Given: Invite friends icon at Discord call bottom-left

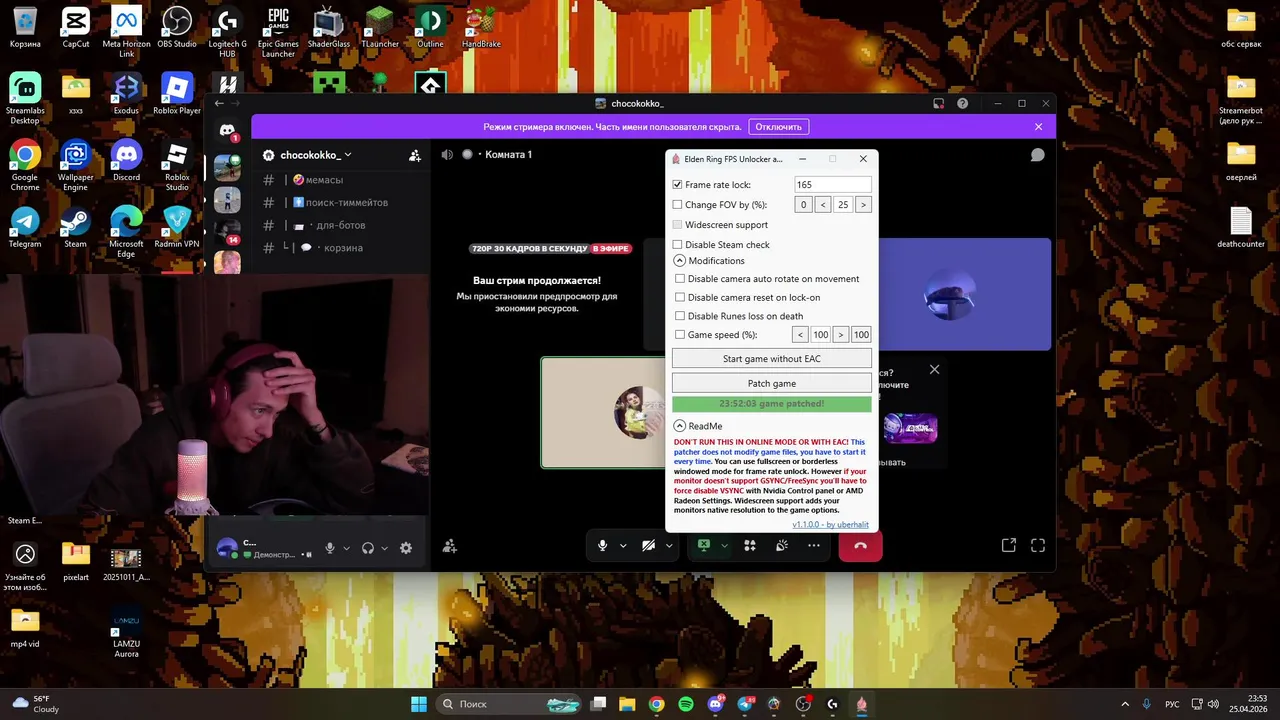Looking at the screenshot, I should pos(450,546).
